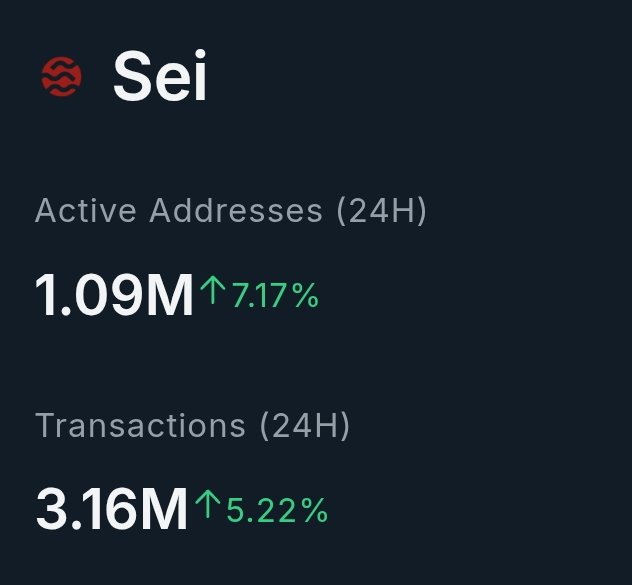Click the green up arrow beside 7.17%
The height and width of the screenshot is (585, 632).
point(212,294)
